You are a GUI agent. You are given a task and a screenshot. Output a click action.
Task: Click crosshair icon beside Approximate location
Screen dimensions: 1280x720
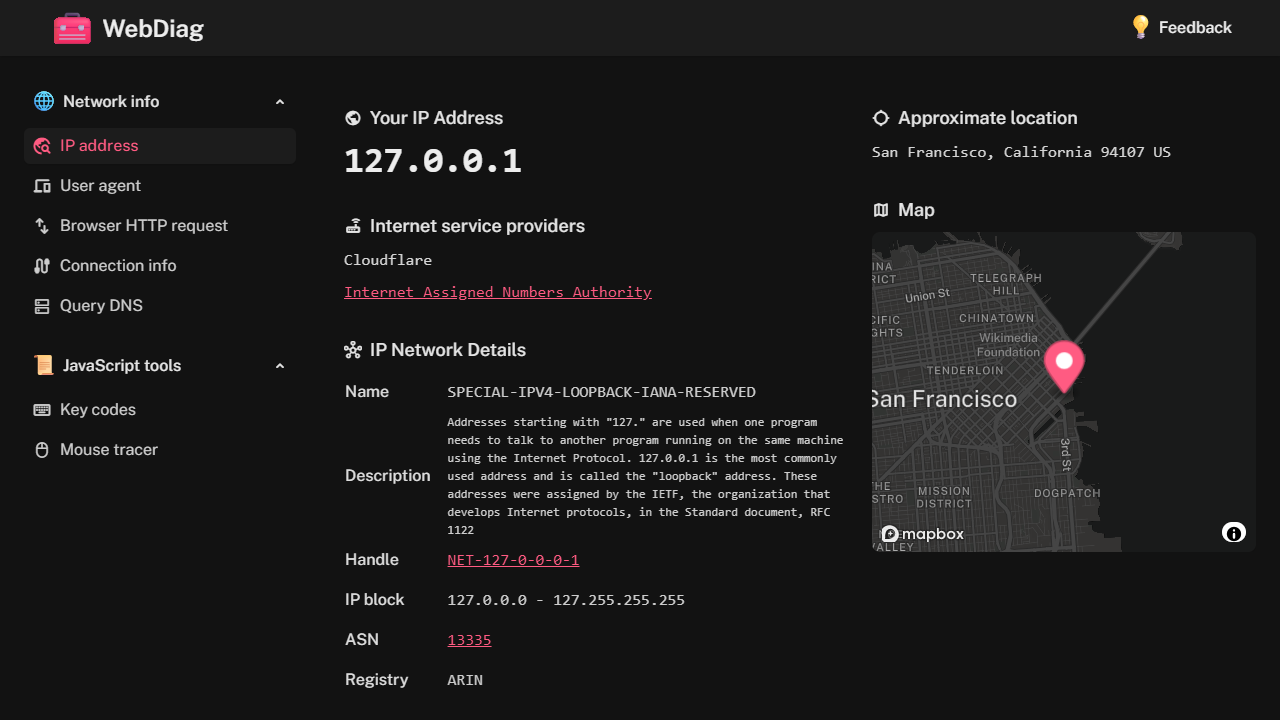tap(880, 118)
